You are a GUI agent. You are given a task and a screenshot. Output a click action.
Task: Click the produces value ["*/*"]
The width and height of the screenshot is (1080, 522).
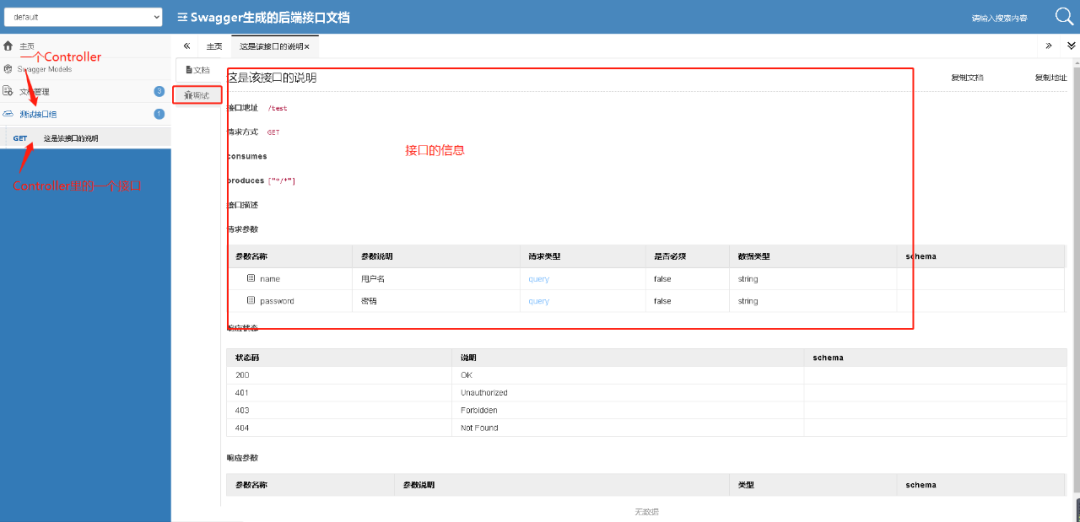click(x=282, y=181)
